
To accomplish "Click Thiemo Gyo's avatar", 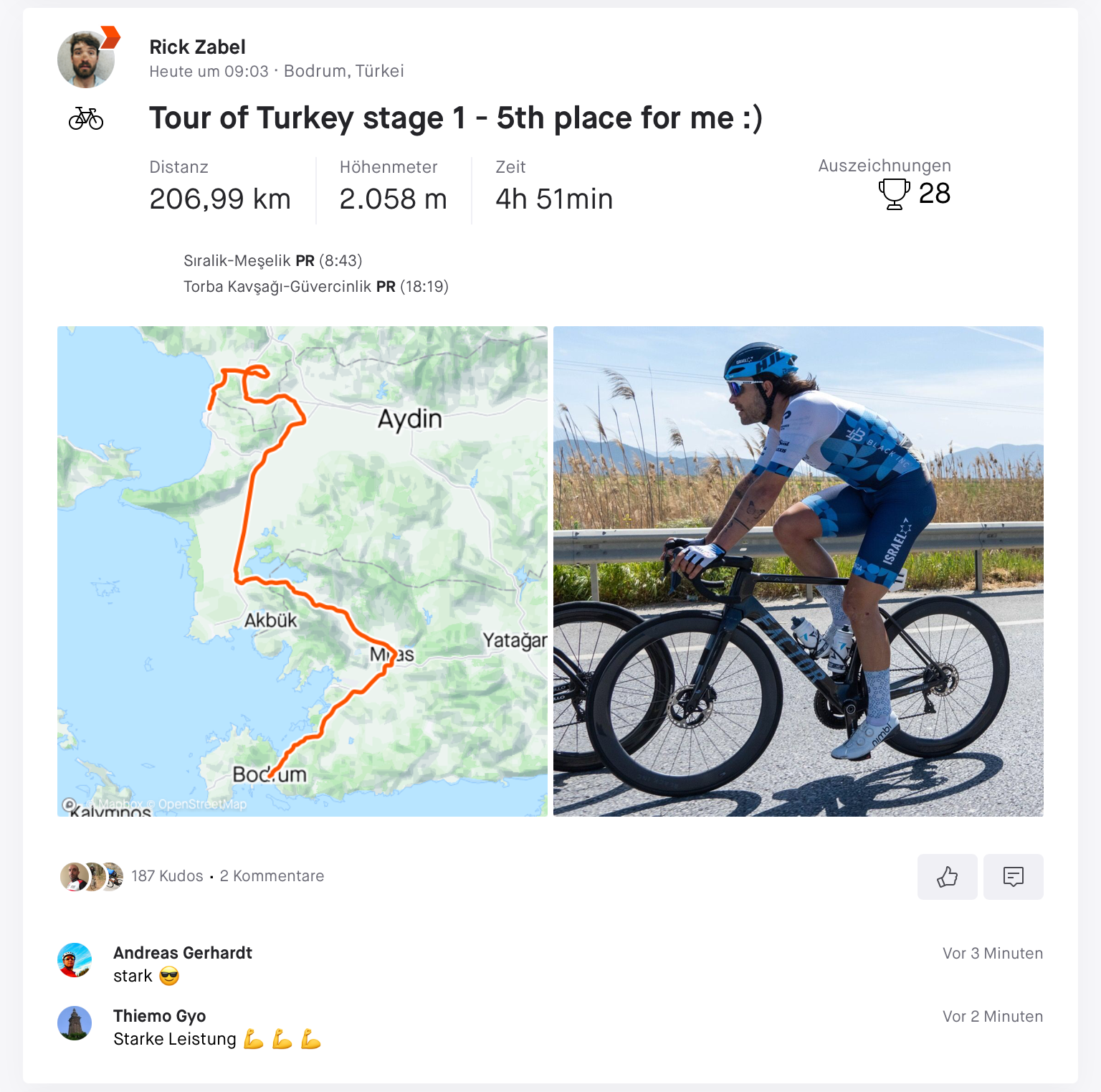I will (75, 1023).
